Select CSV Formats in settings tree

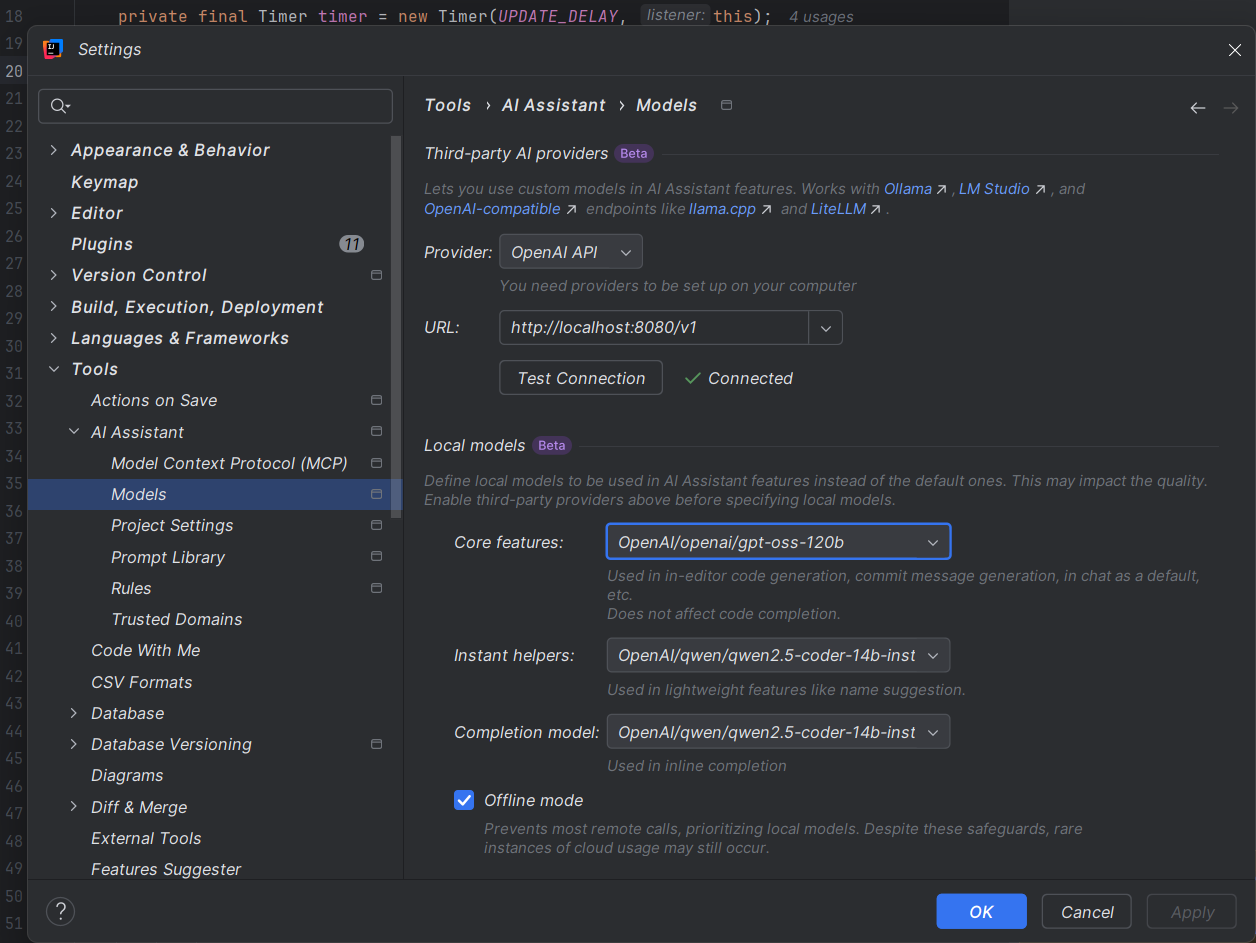142,682
